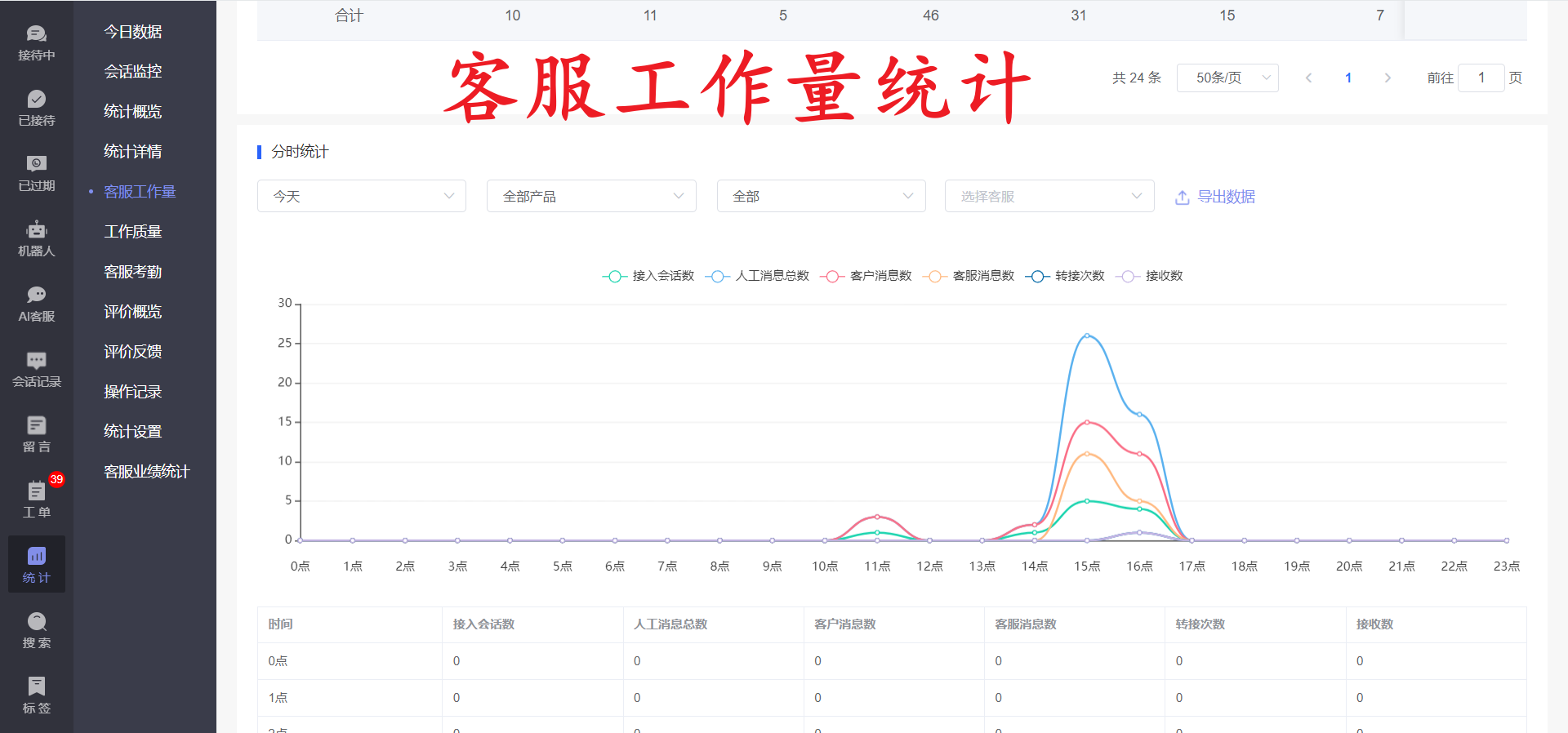Go to previous page arrow
Viewport: 1568px width, 733px height.
pyautogui.click(x=1308, y=78)
